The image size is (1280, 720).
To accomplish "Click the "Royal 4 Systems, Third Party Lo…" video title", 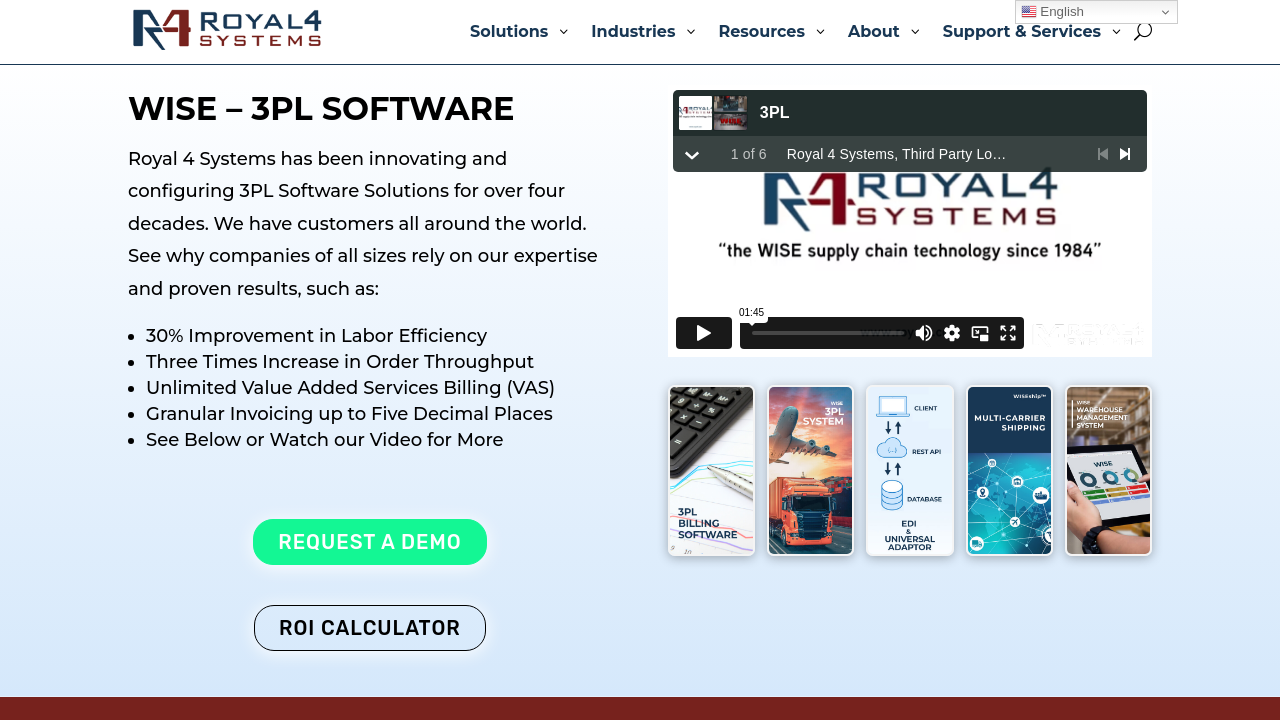I will click(896, 154).
